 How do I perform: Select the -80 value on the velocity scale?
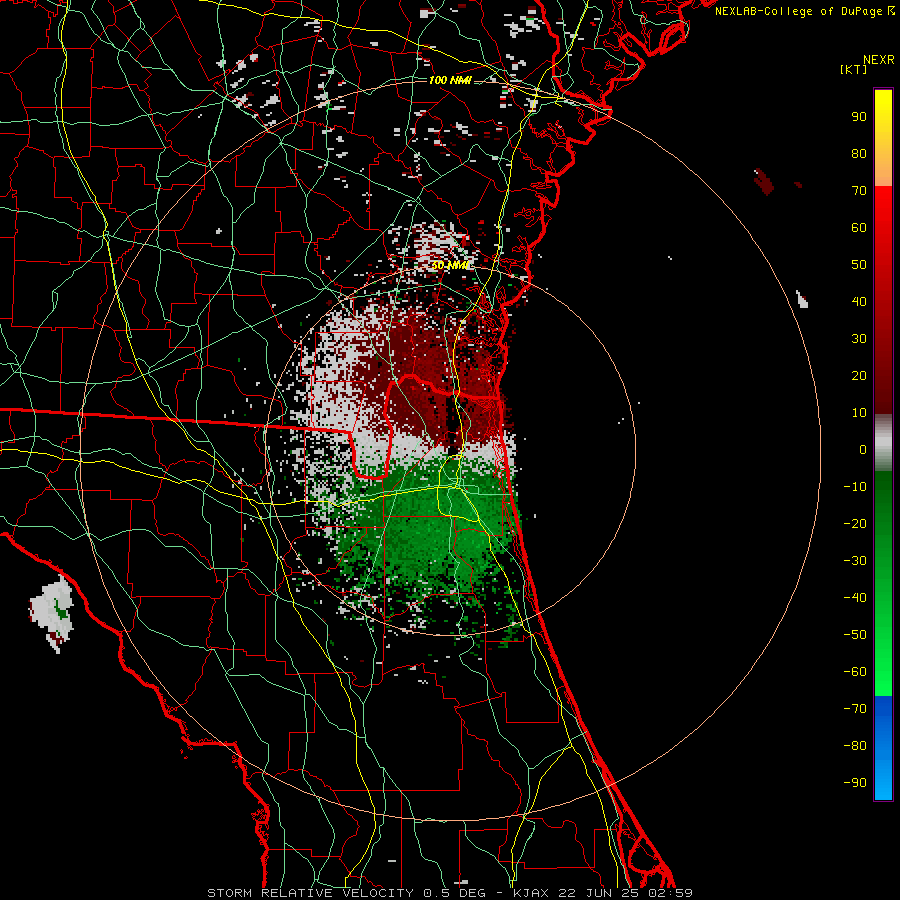tap(855, 746)
